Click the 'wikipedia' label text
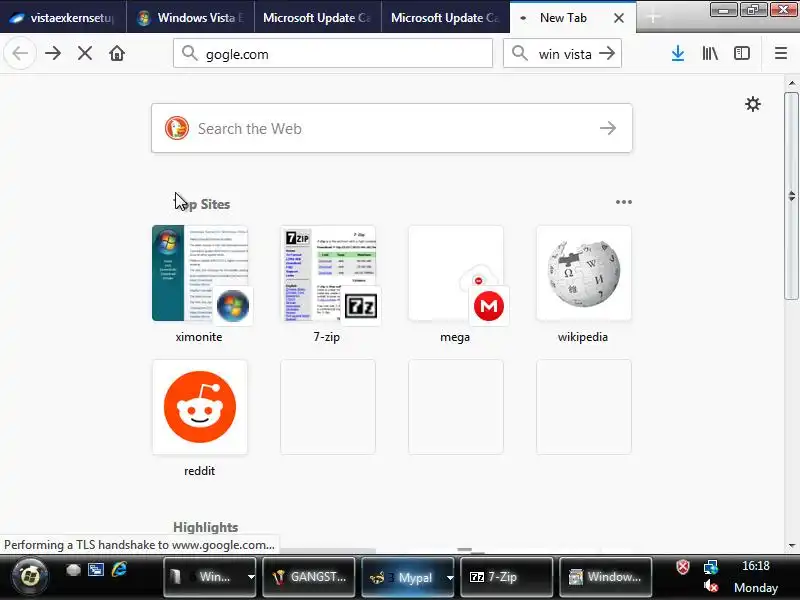This screenshot has width=800, height=600. pyautogui.click(x=583, y=337)
